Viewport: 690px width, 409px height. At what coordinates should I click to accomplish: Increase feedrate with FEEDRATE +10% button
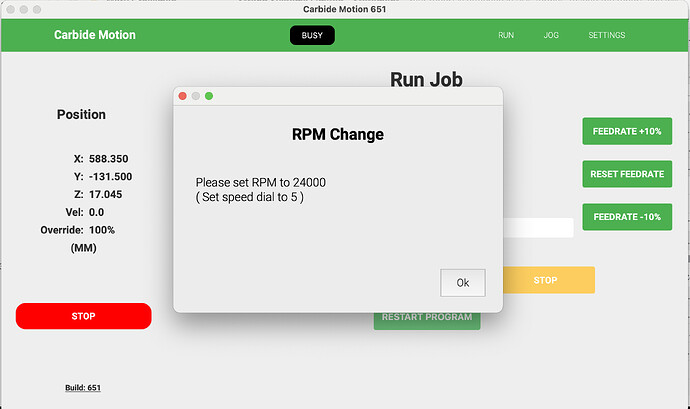click(627, 131)
